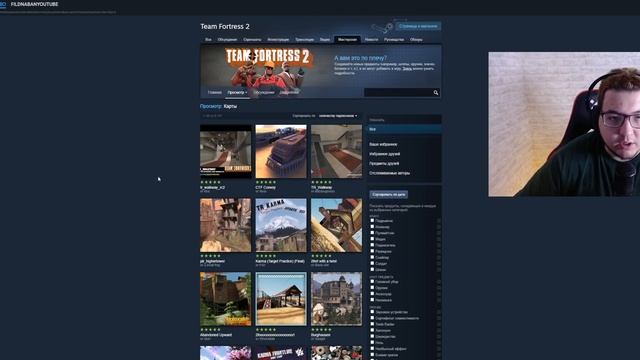The image size is (640, 360).
Task: Open the Руководства tab
Action: (x=394, y=40)
